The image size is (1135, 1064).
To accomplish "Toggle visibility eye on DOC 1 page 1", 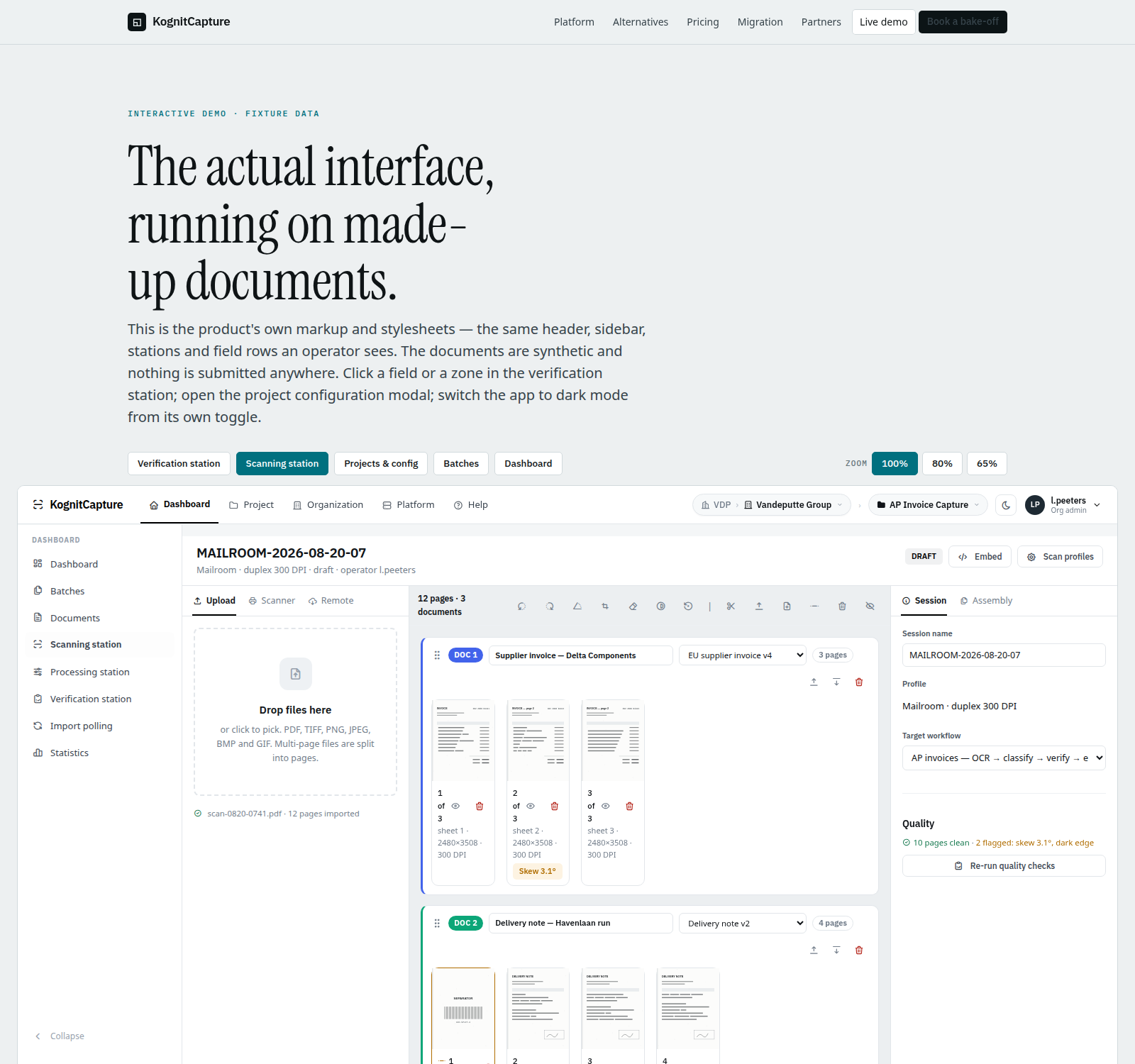I will pyautogui.click(x=455, y=807).
